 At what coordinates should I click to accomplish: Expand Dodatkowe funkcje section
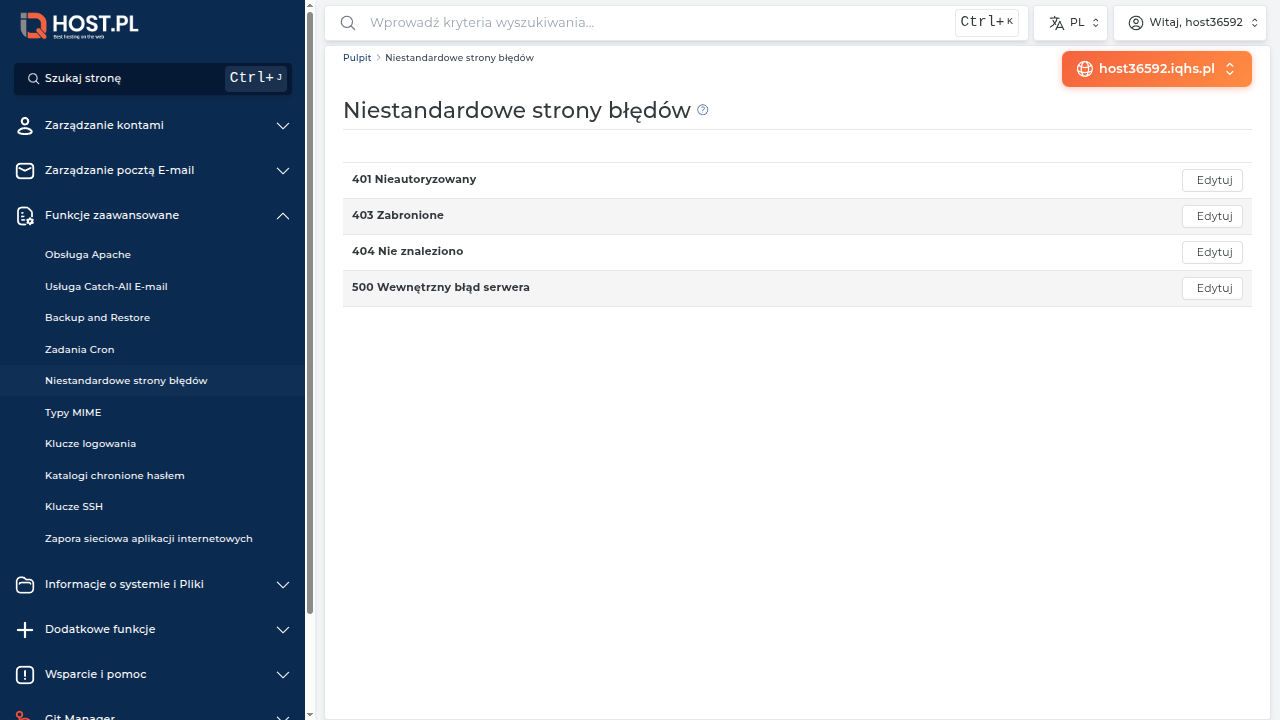(x=283, y=630)
